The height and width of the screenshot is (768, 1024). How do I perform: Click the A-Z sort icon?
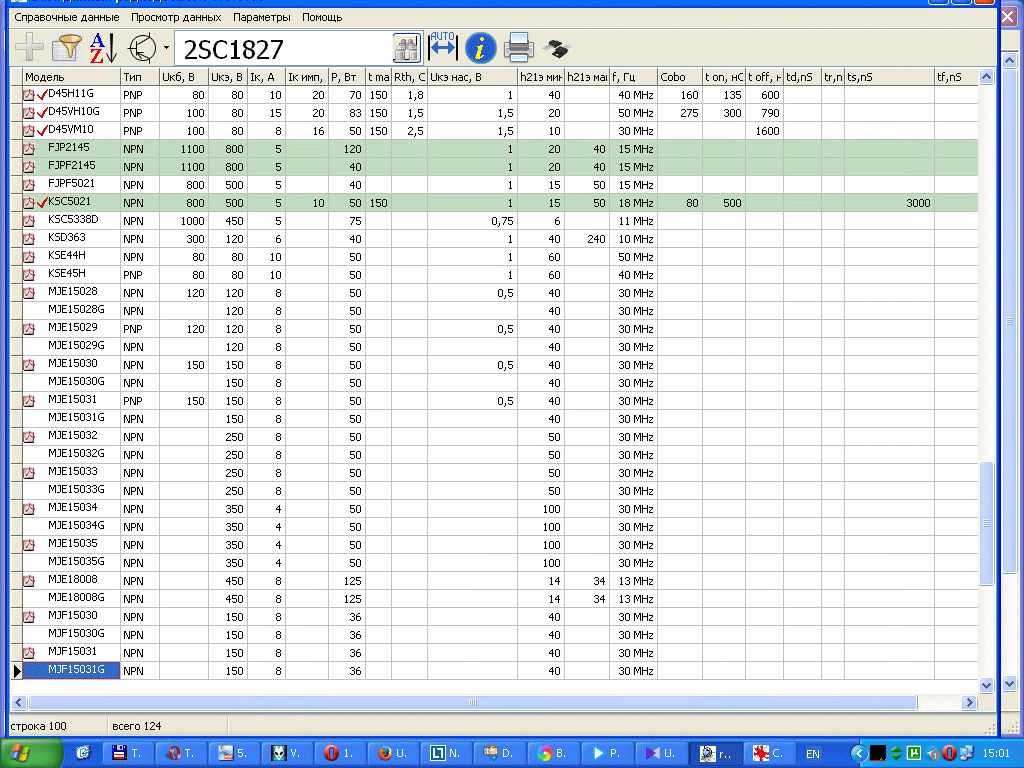click(103, 48)
